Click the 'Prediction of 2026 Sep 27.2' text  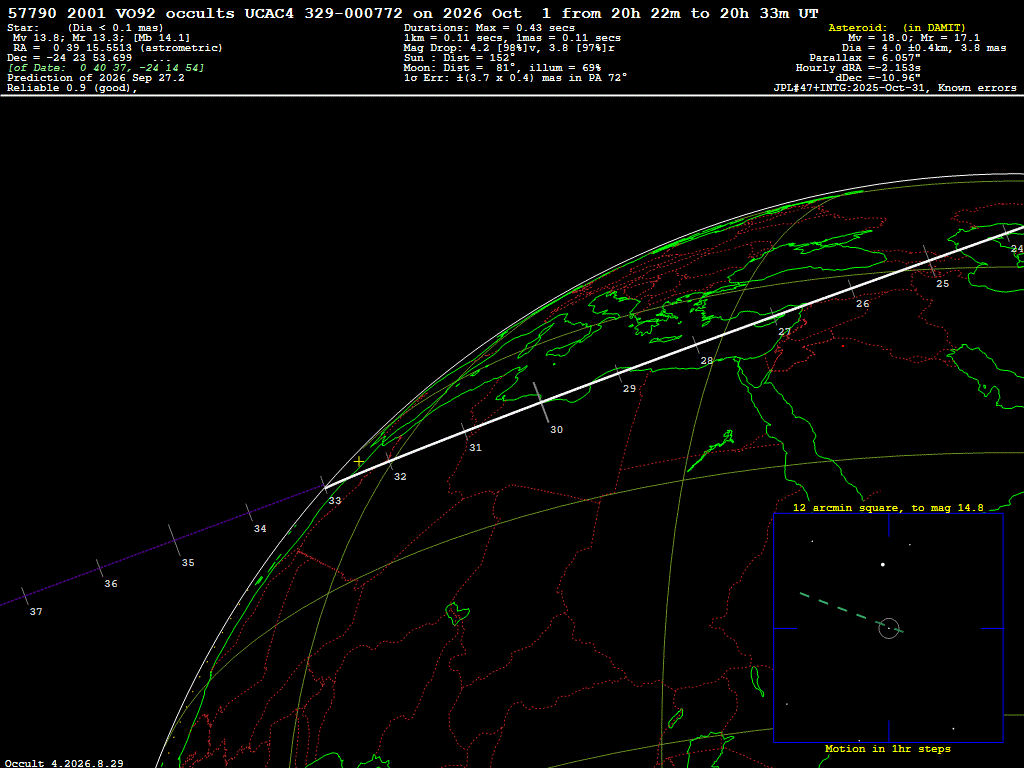[96, 78]
